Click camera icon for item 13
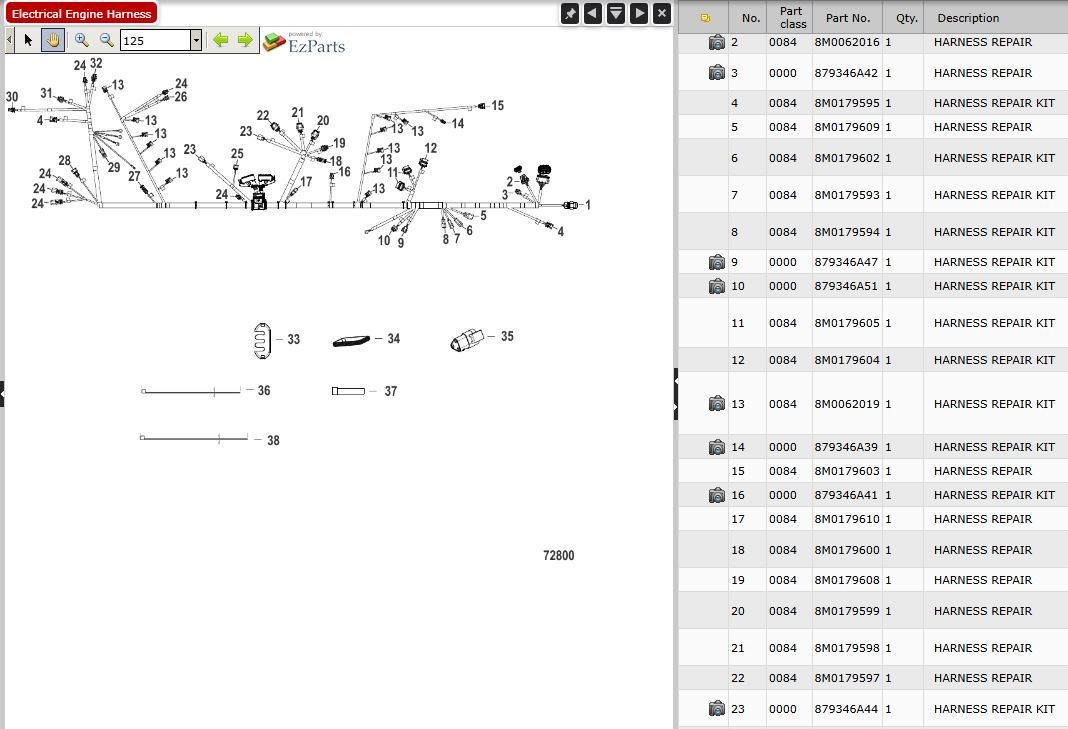 tap(716, 404)
